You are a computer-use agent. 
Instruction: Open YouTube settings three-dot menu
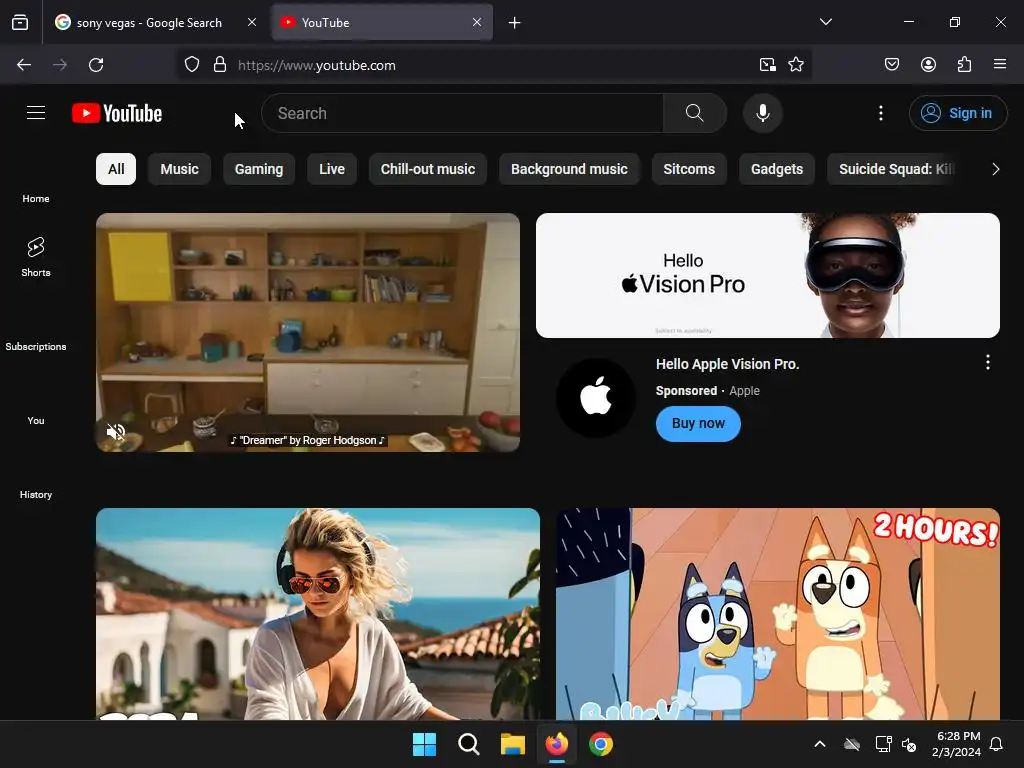[x=880, y=113]
